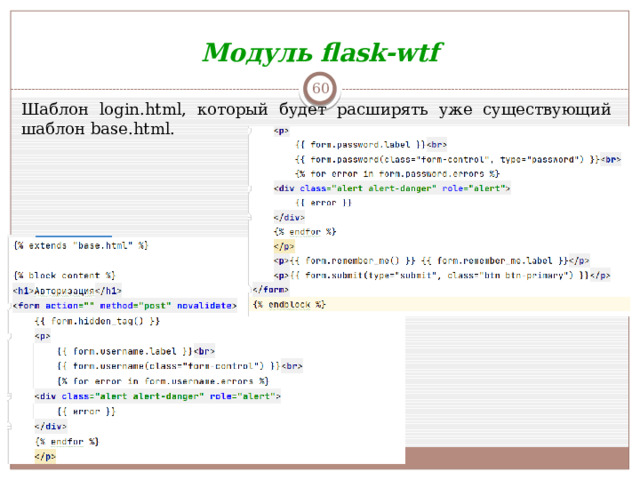Click the form.submit(type="submit") line
Screen dimensions: 640x480
442,276
